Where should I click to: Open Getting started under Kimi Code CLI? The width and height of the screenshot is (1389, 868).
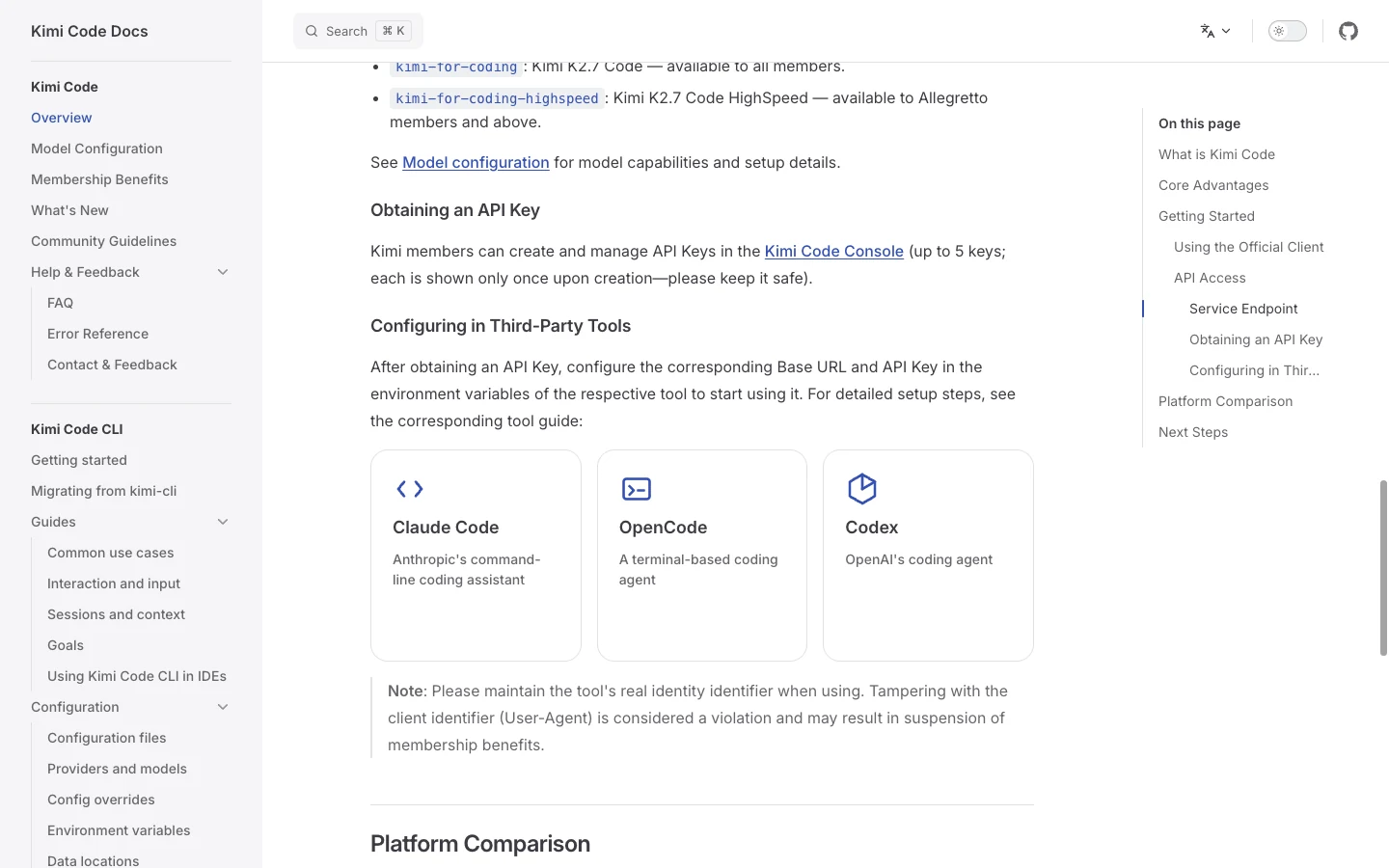pos(79,460)
